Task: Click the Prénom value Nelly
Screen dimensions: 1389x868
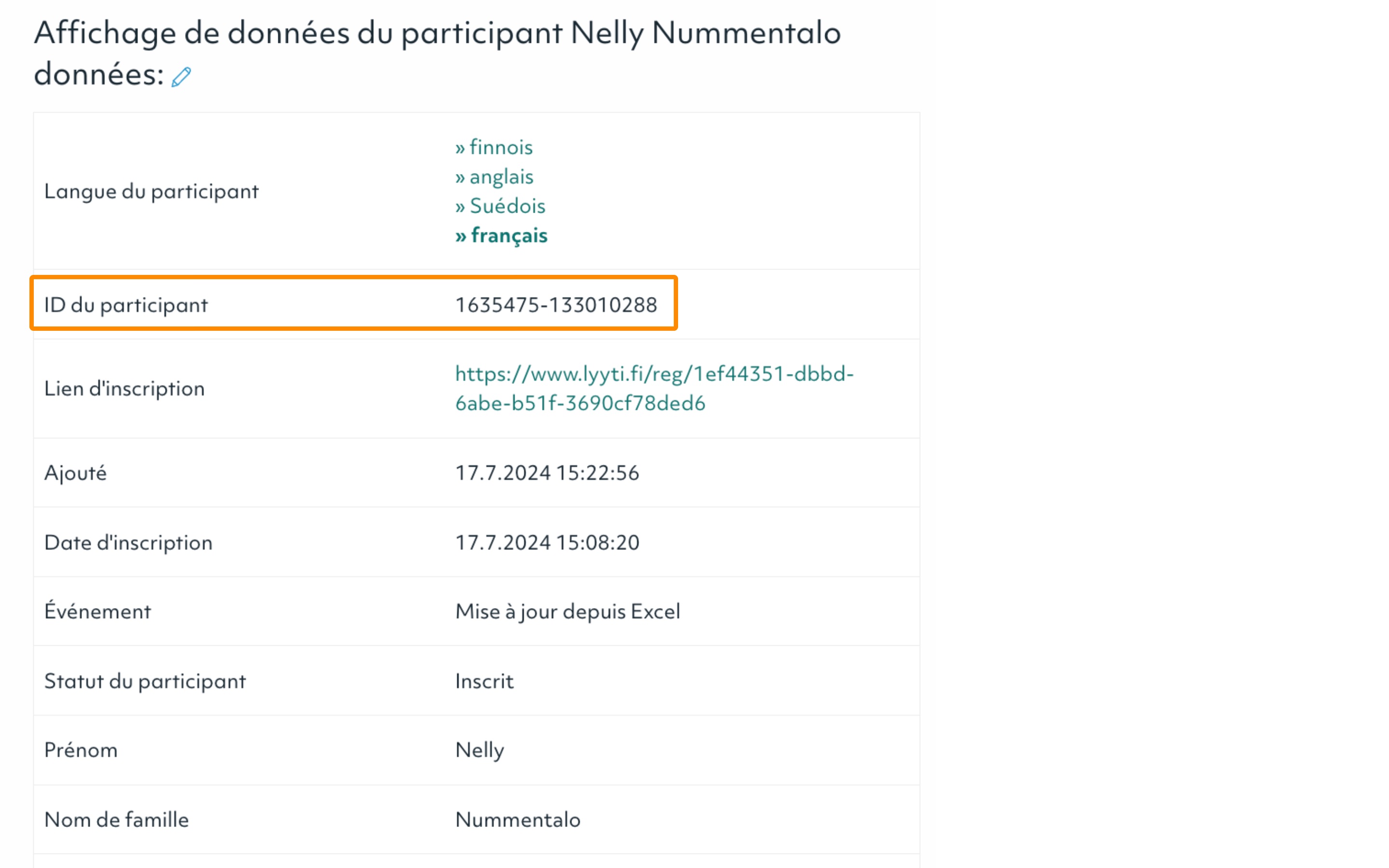Action: tap(479, 750)
